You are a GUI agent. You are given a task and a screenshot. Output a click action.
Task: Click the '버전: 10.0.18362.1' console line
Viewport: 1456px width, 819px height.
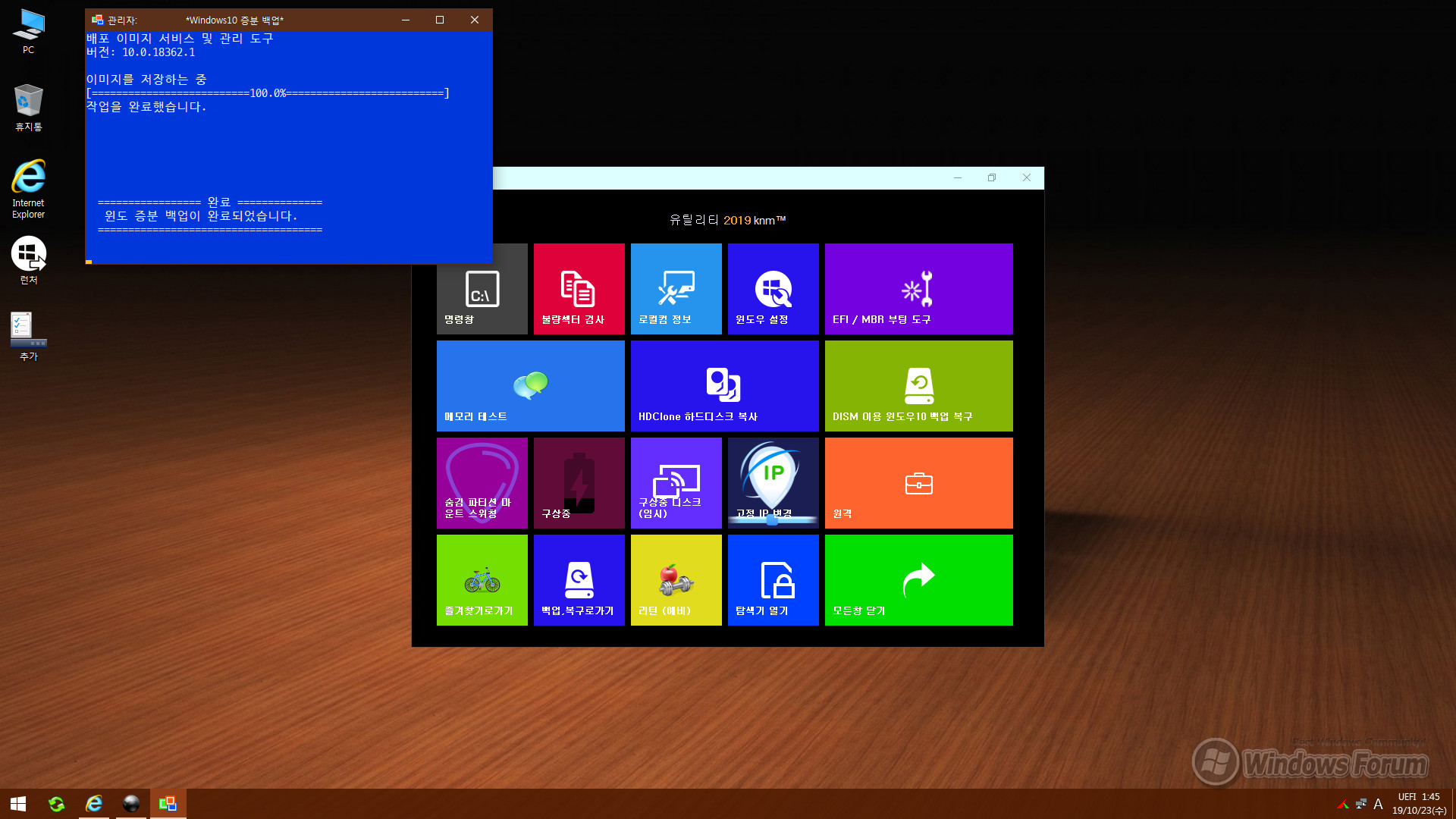click(140, 52)
